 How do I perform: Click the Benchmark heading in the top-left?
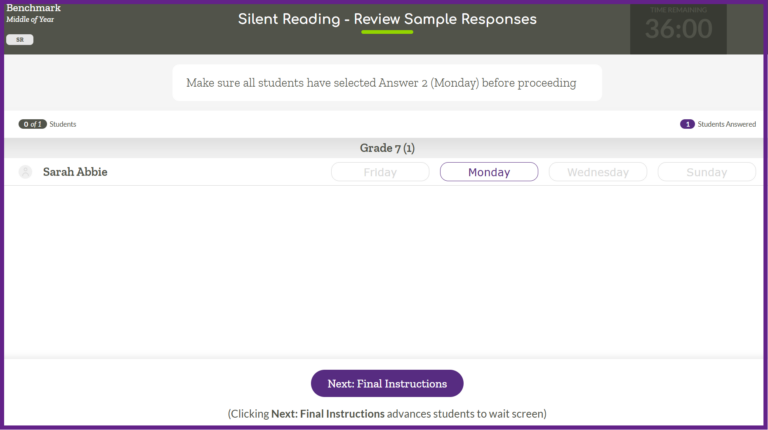coord(33,8)
